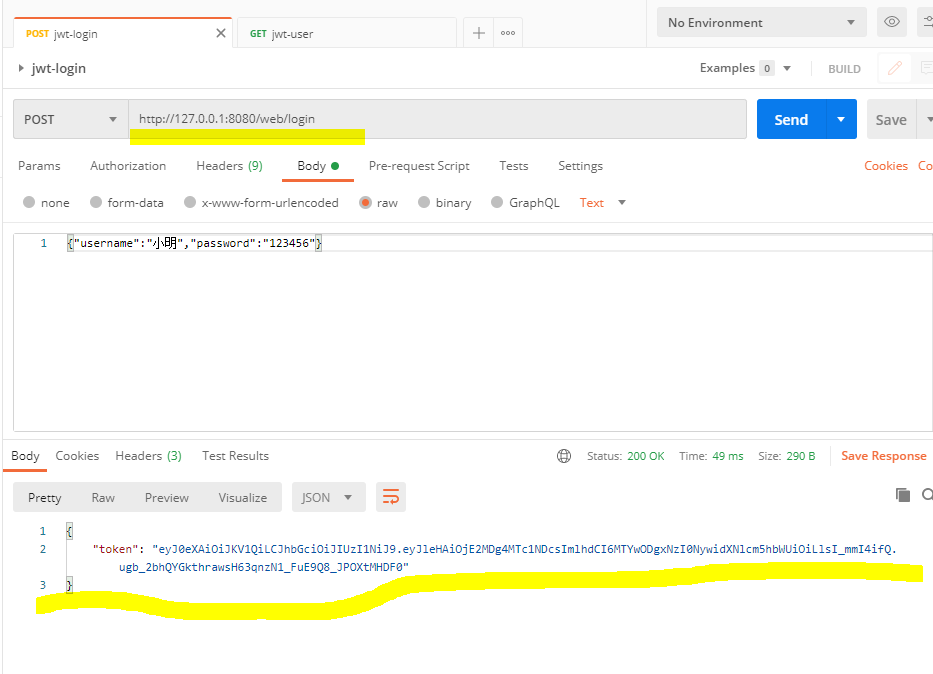Open the request Body tab
This screenshot has width=933, height=674.
pyautogui.click(x=318, y=165)
